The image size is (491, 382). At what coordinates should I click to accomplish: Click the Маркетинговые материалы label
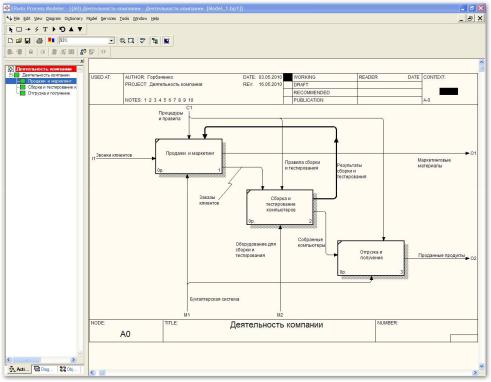pos(434,163)
